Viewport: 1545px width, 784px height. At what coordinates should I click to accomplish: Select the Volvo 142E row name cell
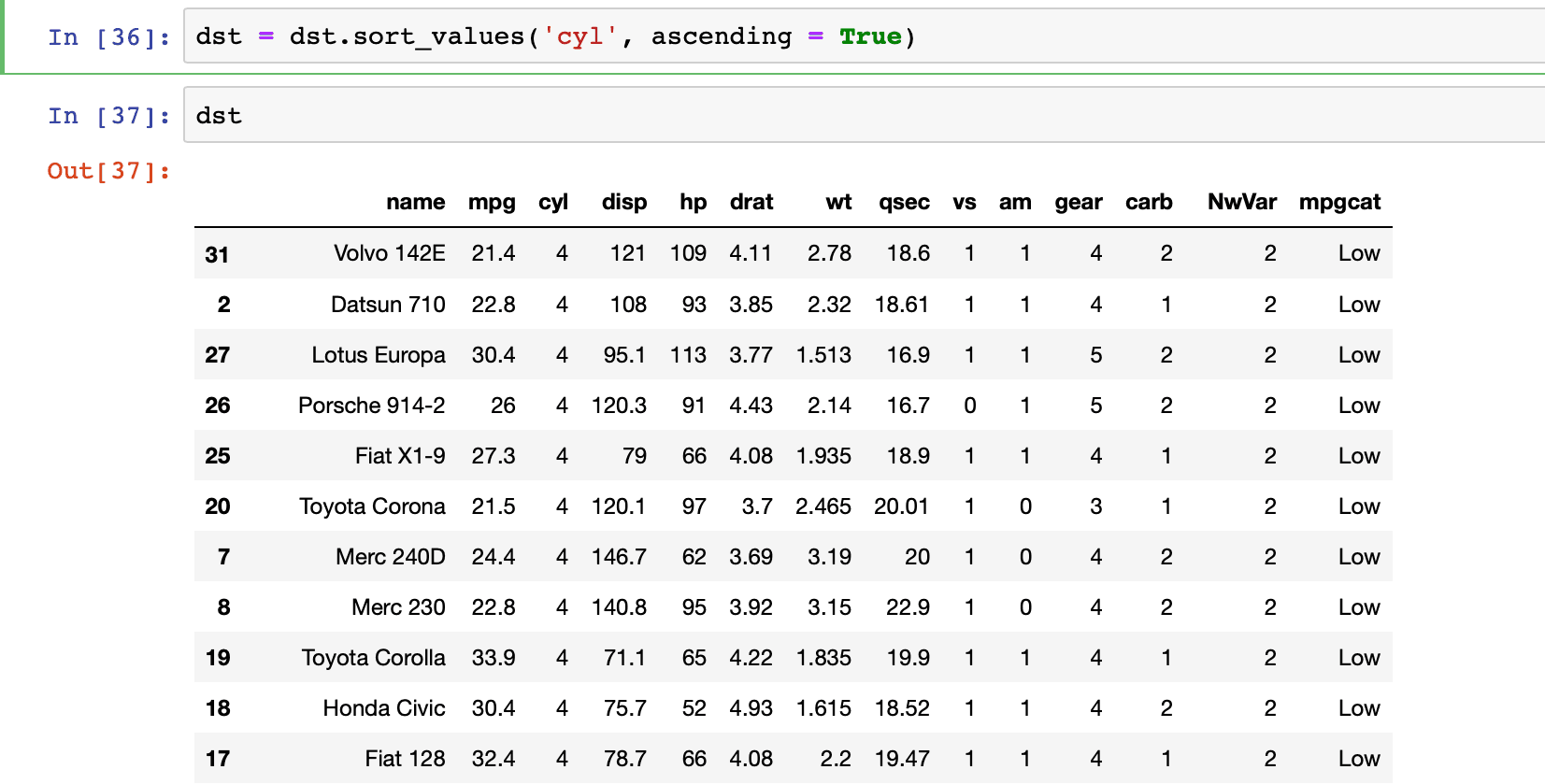(x=390, y=253)
